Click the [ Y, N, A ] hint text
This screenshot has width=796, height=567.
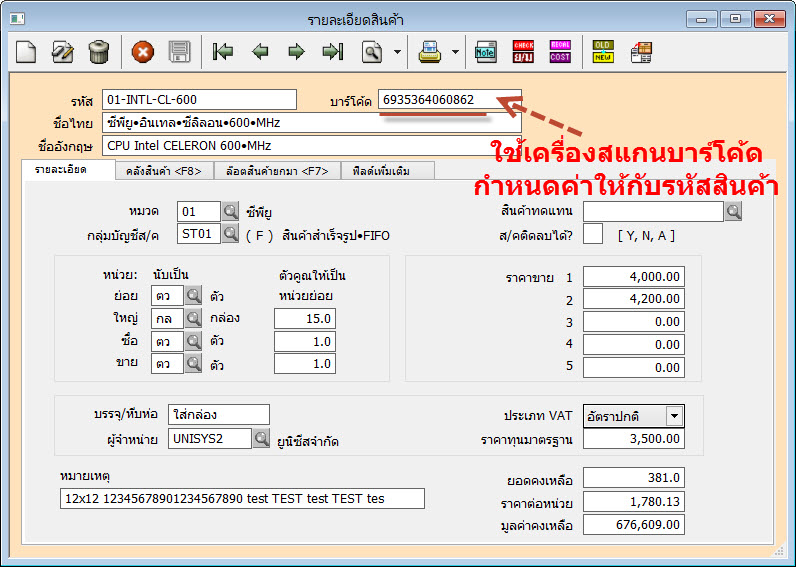click(x=646, y=236)
